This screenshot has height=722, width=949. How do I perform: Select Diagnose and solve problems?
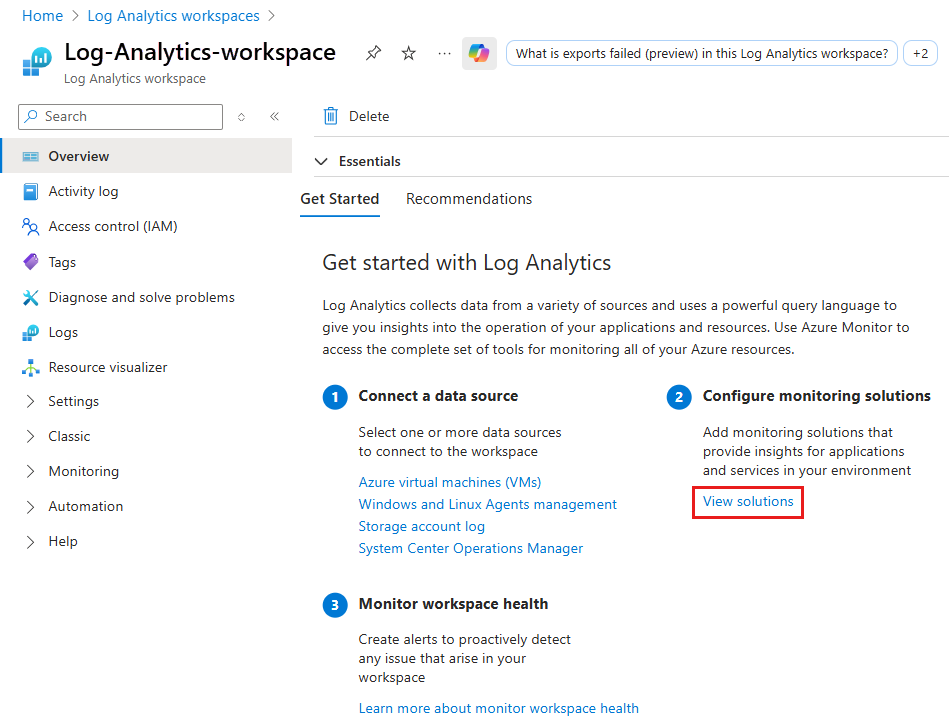(x=141, y=297)
